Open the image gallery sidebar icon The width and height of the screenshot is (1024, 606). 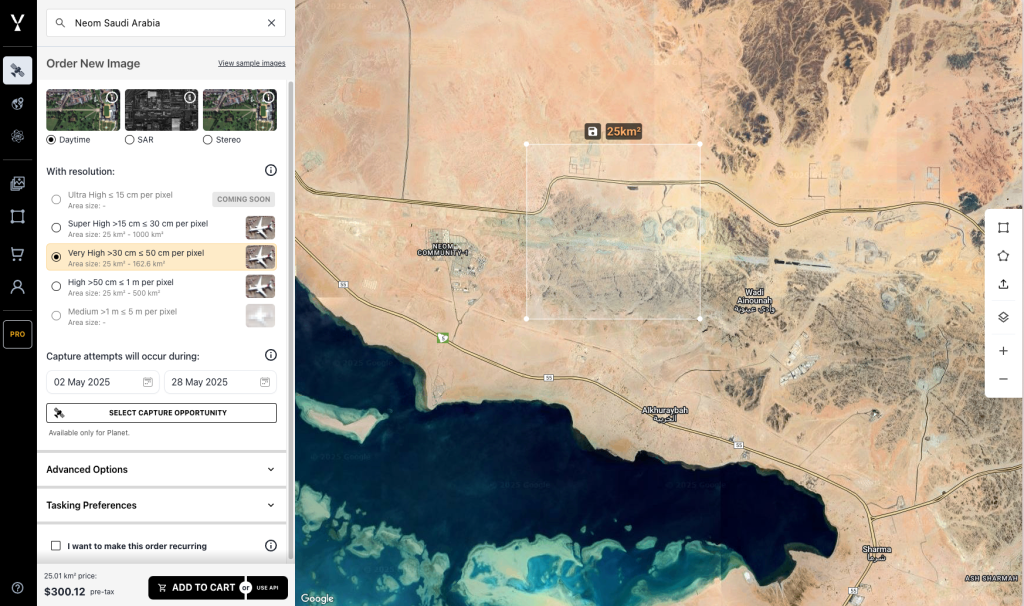[x=17, y=184]
